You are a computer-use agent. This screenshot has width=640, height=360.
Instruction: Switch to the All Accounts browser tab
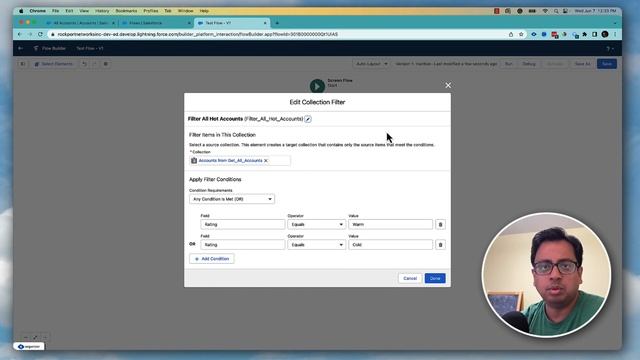click(x=80, y=23)
